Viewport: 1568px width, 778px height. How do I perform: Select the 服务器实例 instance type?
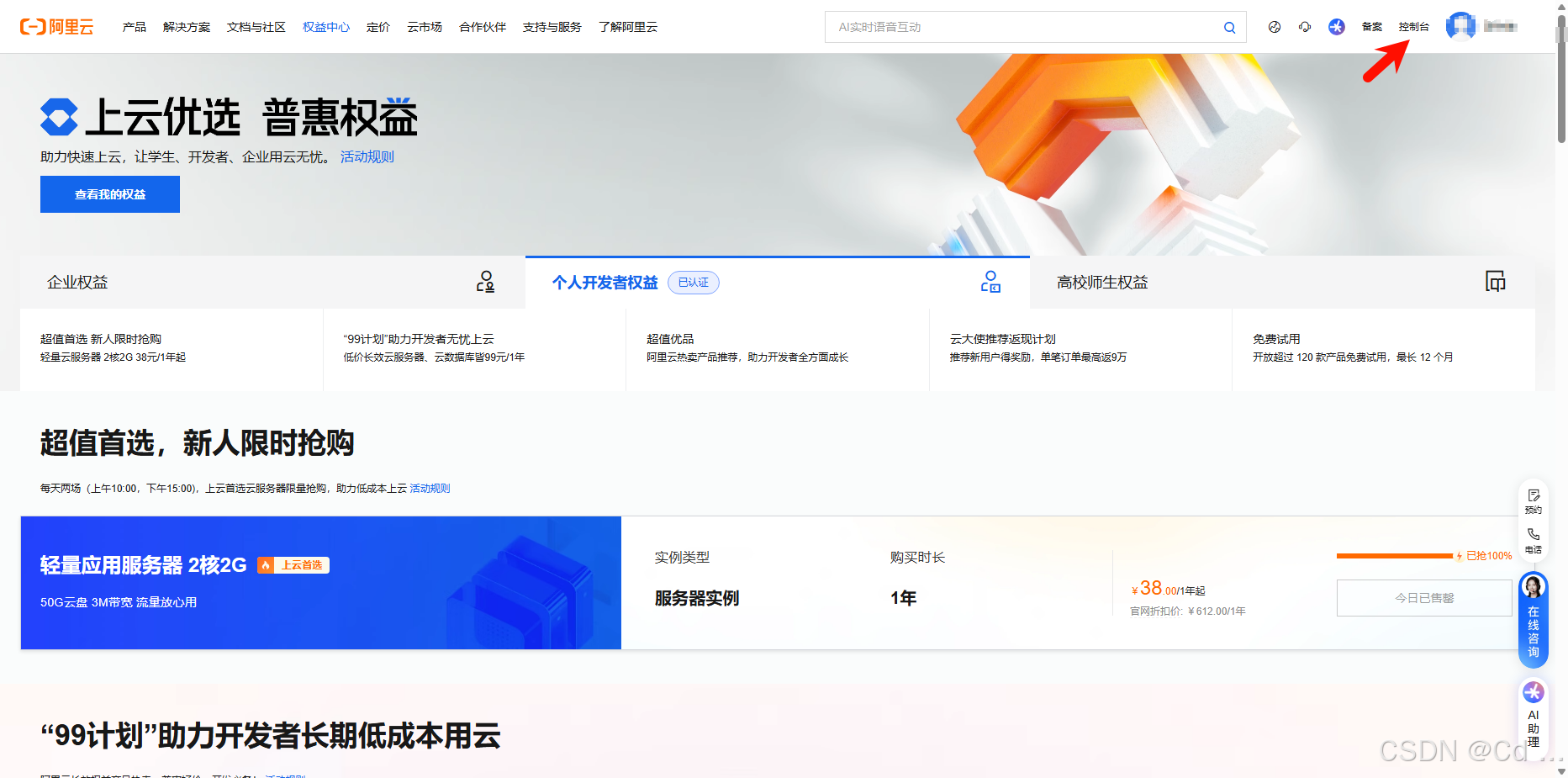click(x=697, y=598)
